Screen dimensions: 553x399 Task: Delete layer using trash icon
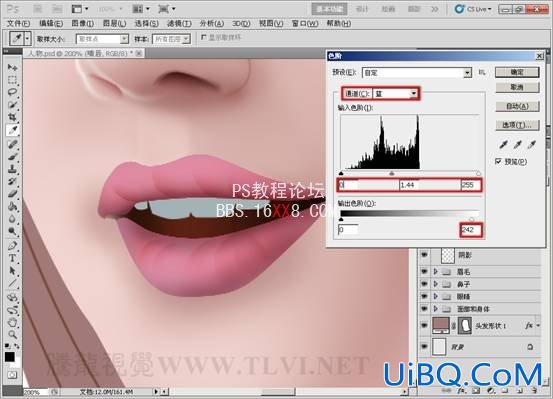(x=534, y=391)
